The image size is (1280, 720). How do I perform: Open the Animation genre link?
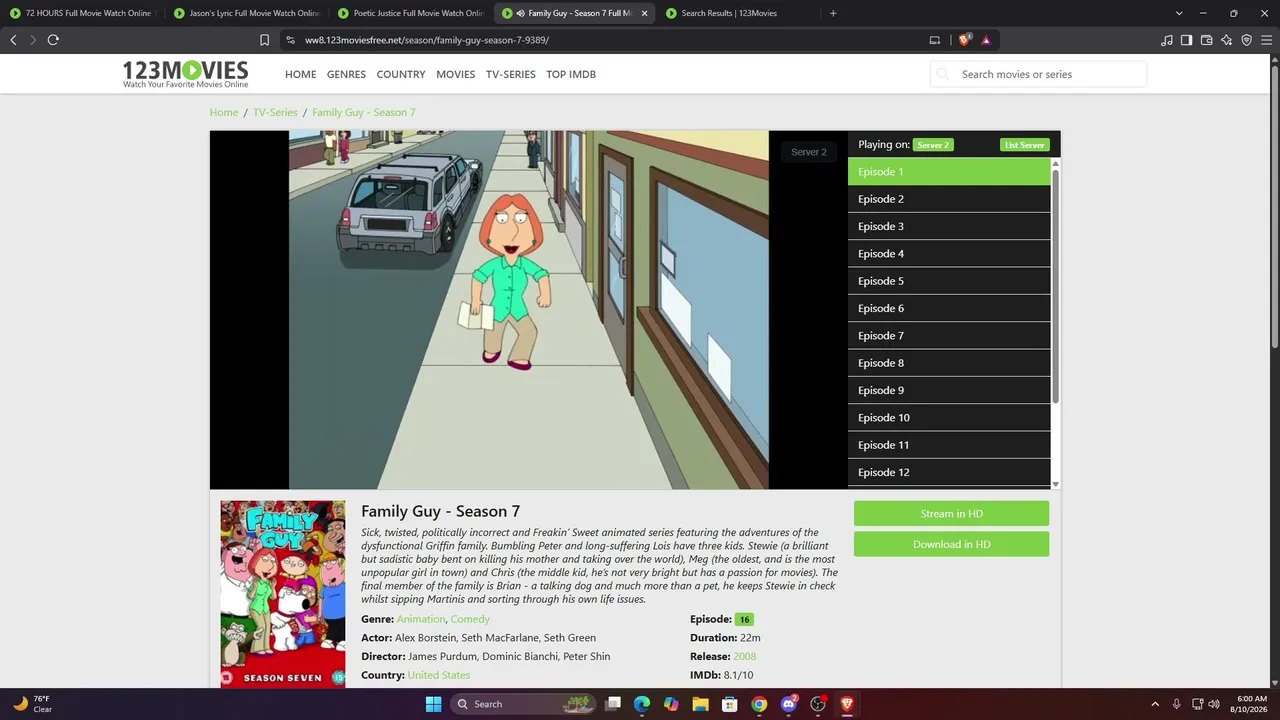[x=421, y=619]
